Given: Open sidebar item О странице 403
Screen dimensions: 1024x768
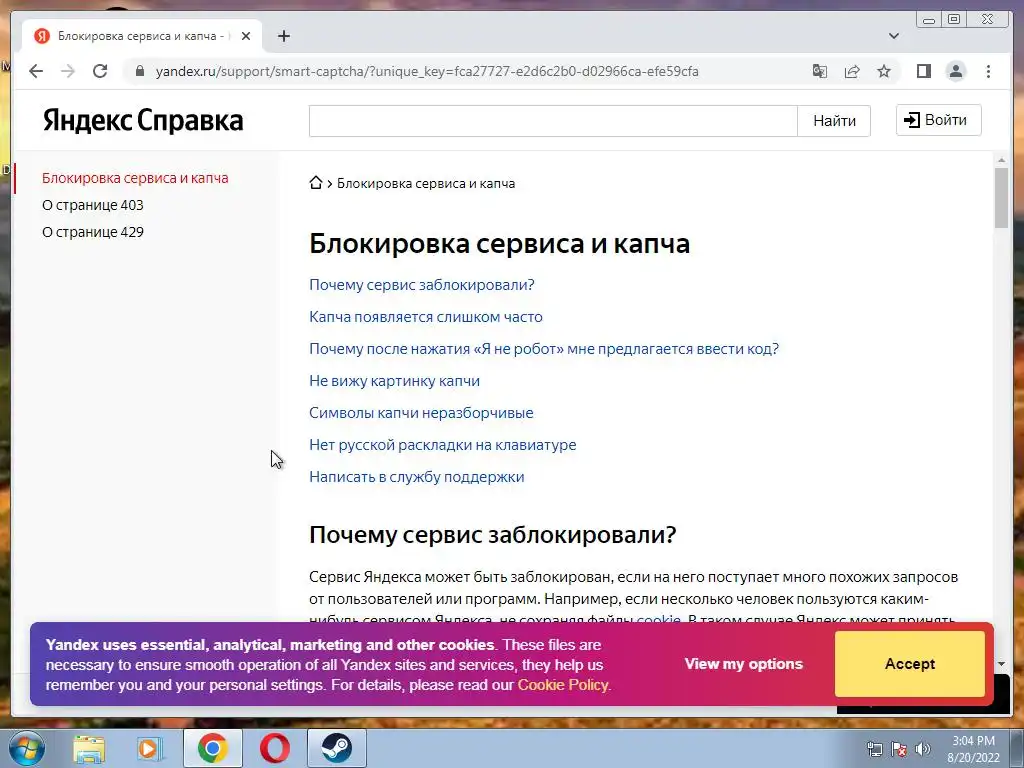Looking at the screenshot, I should click(x=93, y=205).
